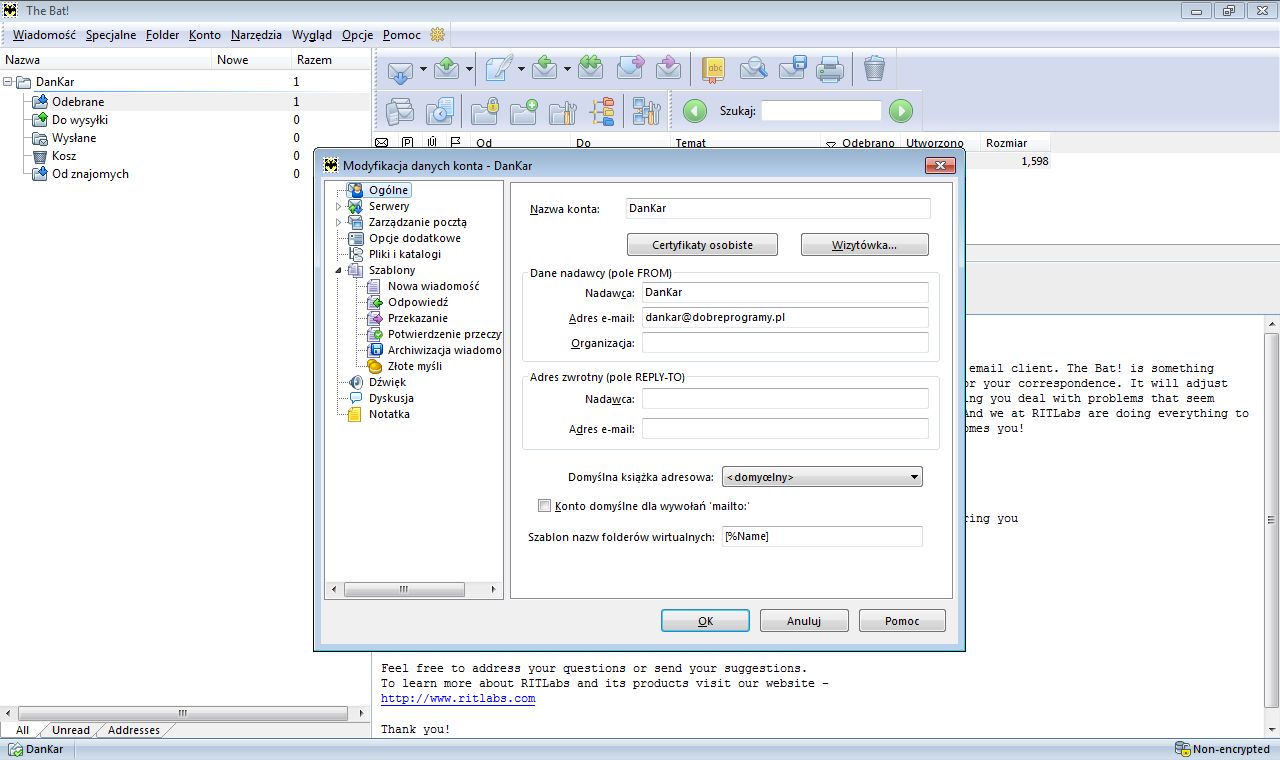The width and height of the screenshot is (1280, 760).
Task: Click the colored folder tree icon
Action: coord(602,111)
